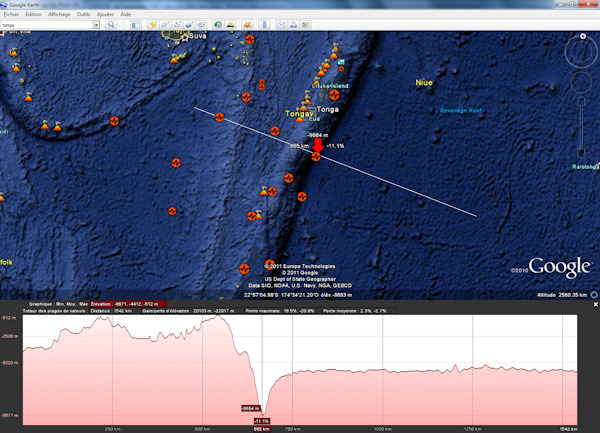600x433 pixels.
Task: Click the Rarotonga label at right edge
Action: (585, 167)
